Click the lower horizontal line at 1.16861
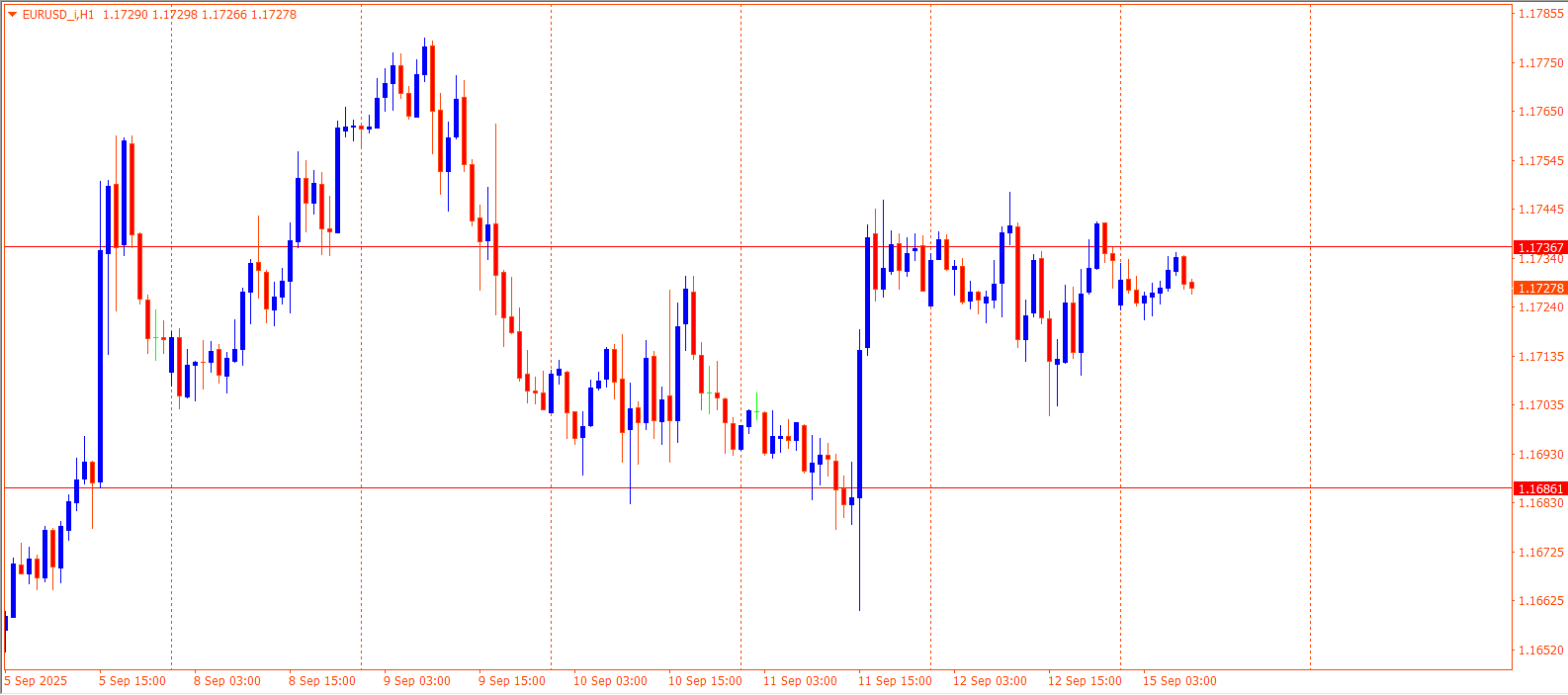 692,487
